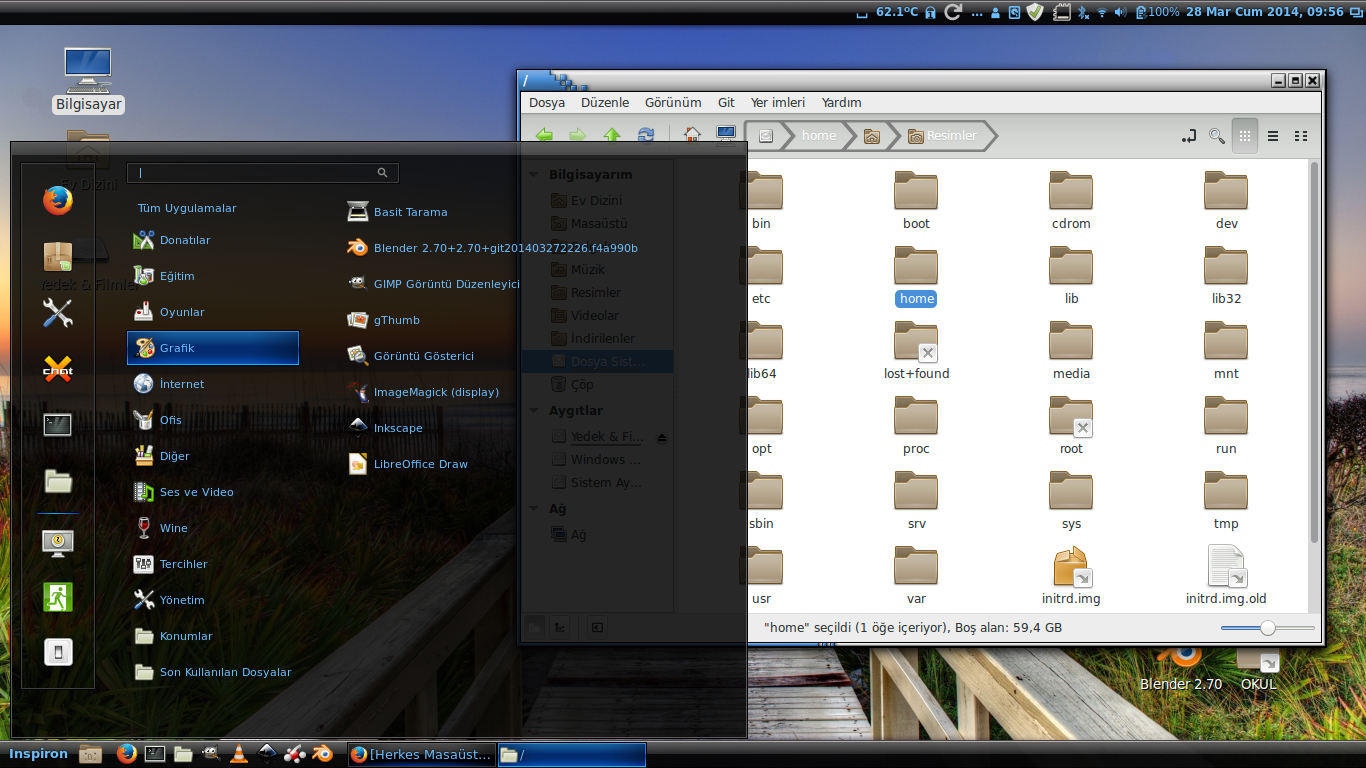Click the forward arrow in file manager
Image resolution: width=1366 pixels, height=768 pixels.
click(578, 136)
